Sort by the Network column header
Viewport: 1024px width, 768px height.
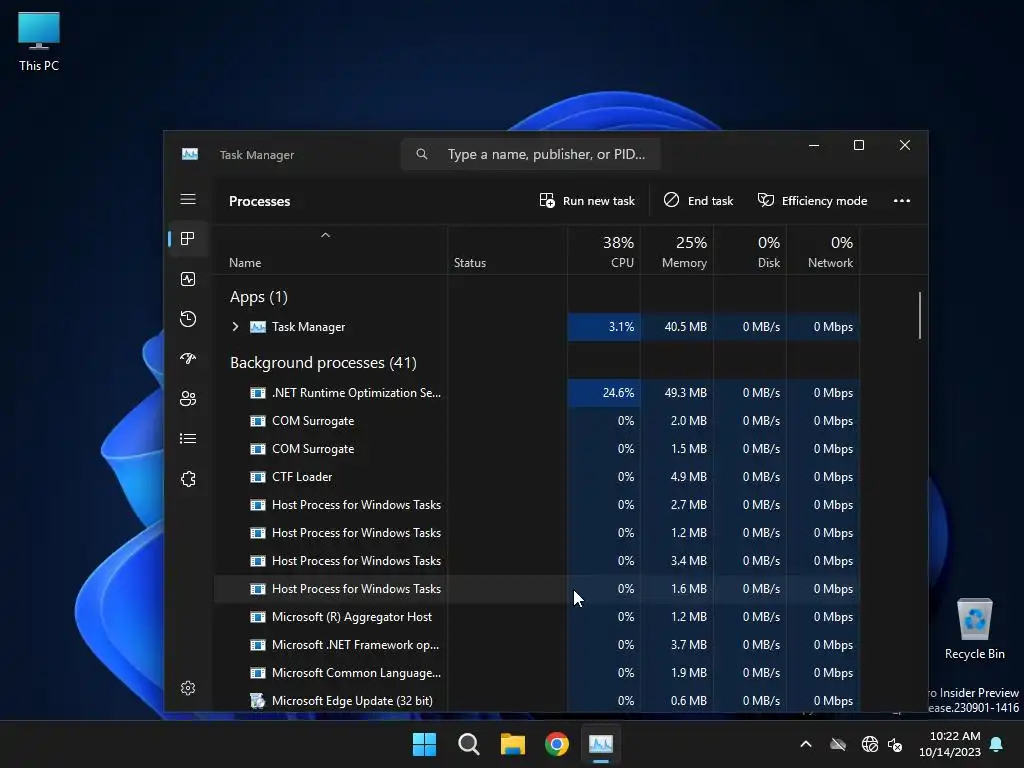point(824,251)
